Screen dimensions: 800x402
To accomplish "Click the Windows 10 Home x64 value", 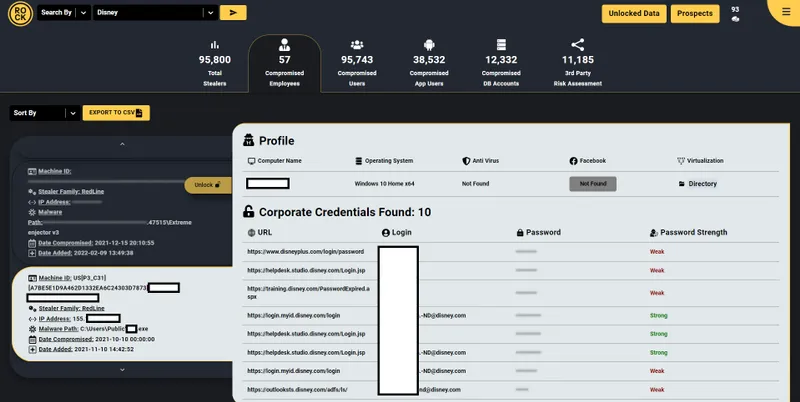I will 384,184.
